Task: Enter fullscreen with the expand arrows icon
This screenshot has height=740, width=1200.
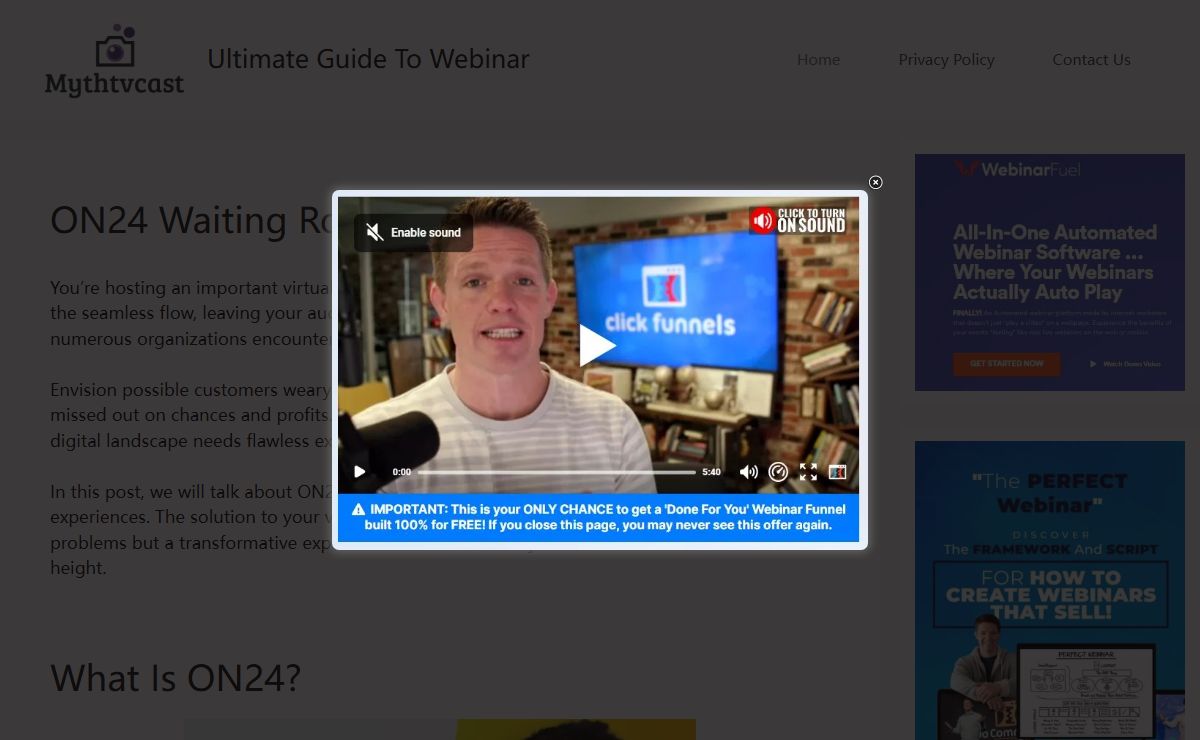Action: point(808,472)
